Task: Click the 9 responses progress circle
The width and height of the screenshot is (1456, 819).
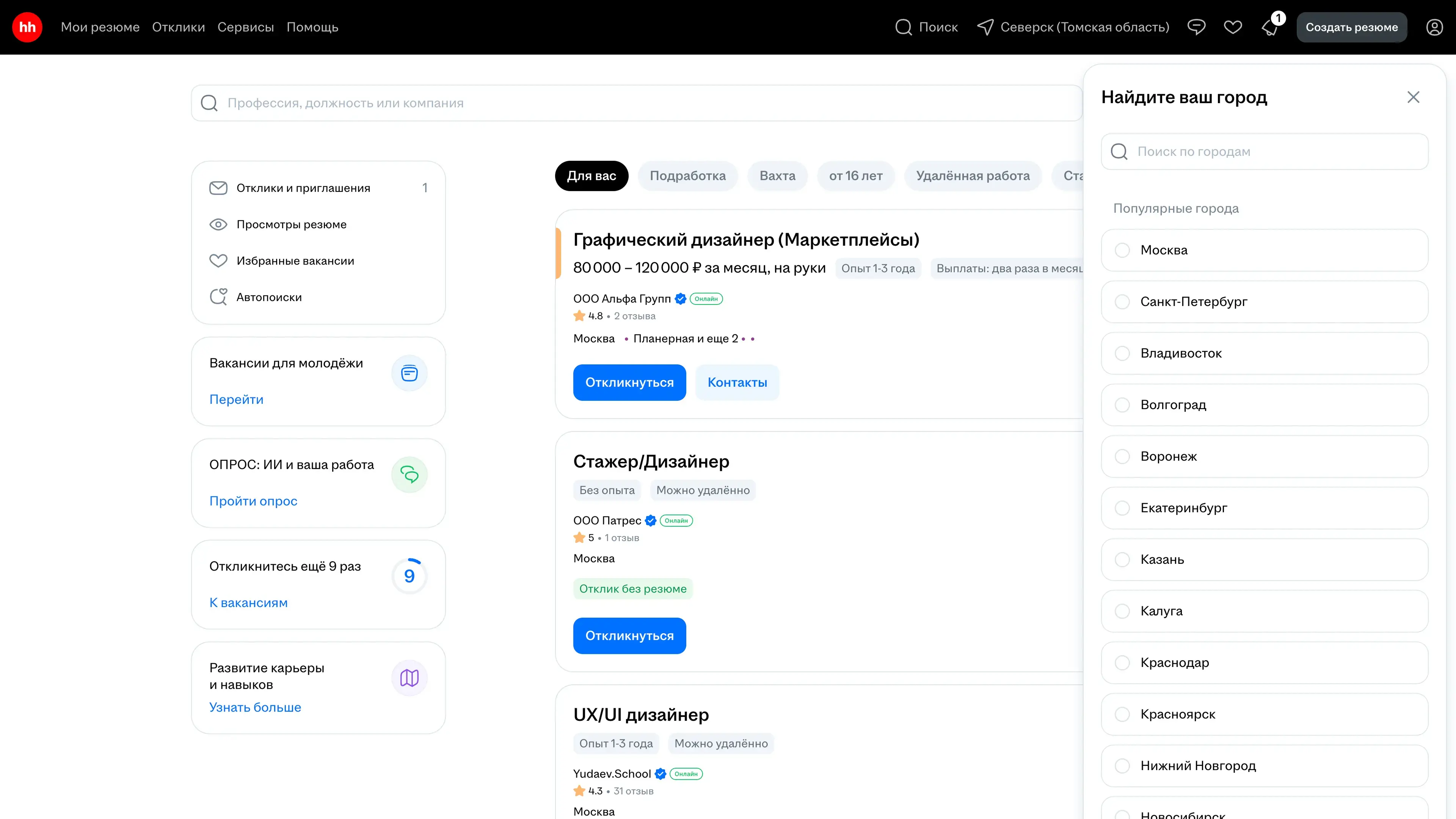Action: [x=409, y=576]
